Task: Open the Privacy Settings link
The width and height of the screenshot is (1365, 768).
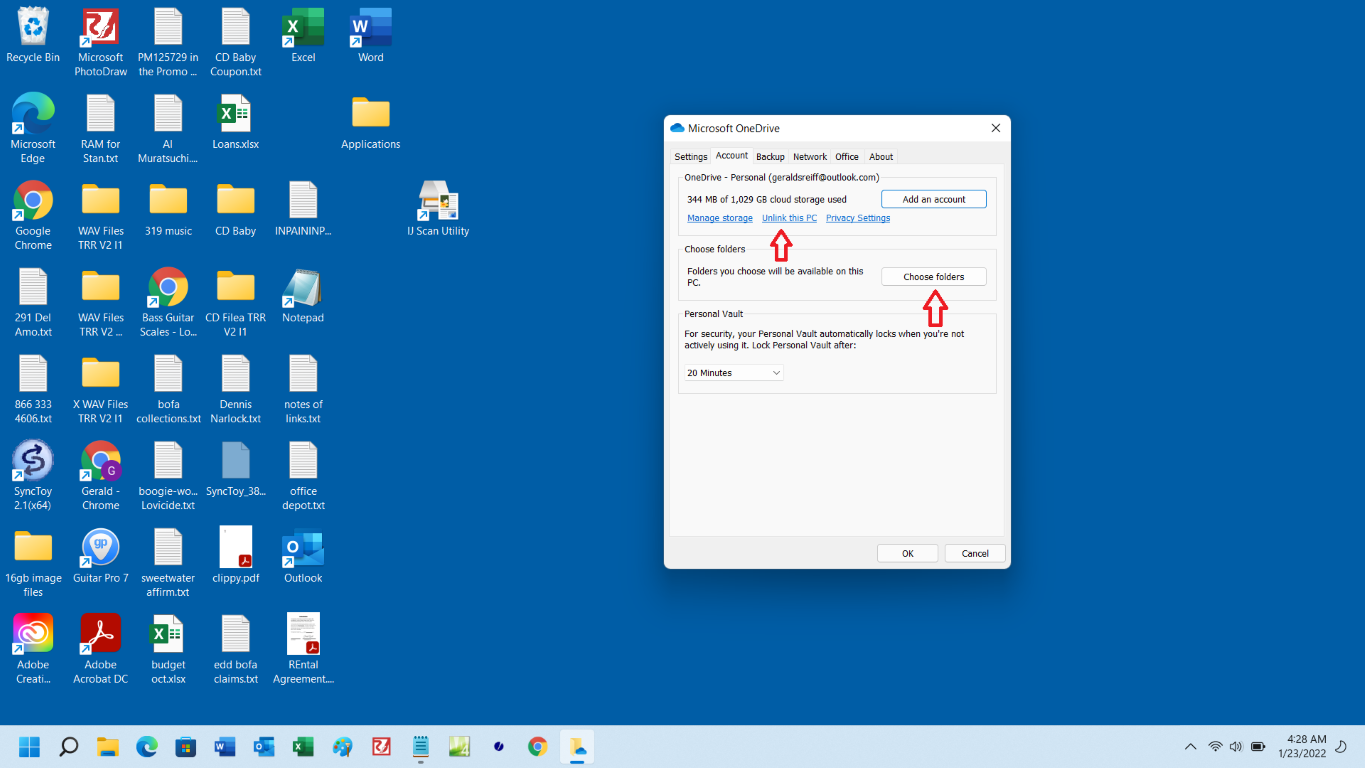Action: click(x=858, y=218)
